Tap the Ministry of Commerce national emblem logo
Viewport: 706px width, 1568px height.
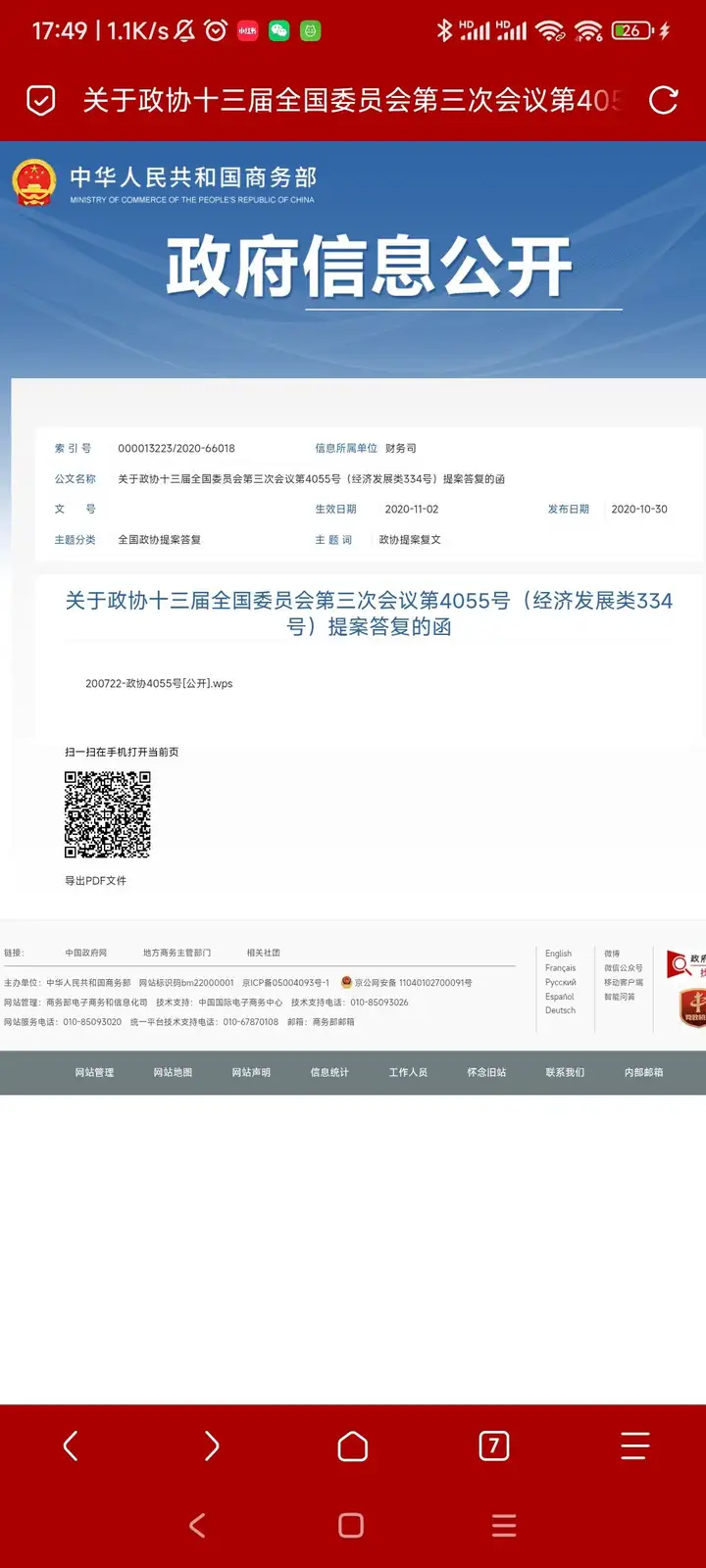point(34,183)
